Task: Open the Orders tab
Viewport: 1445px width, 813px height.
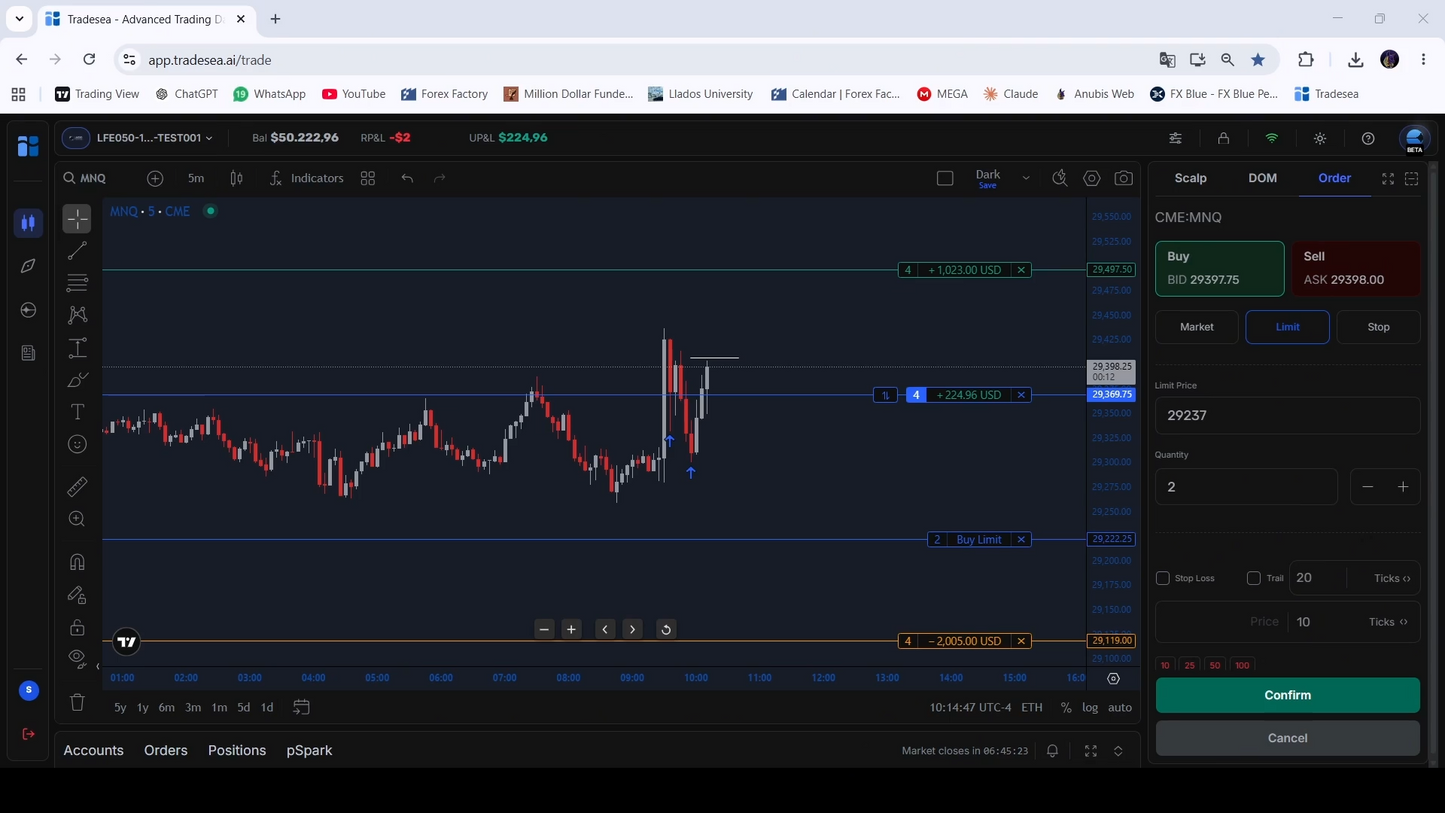Action: [x=165, y=750]
